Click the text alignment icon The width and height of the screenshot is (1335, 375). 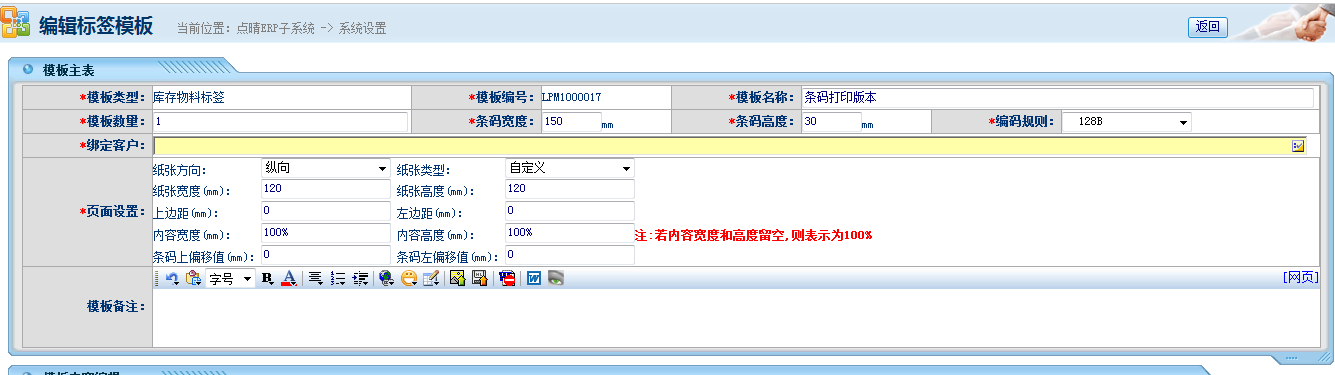(x=315, y=279)
